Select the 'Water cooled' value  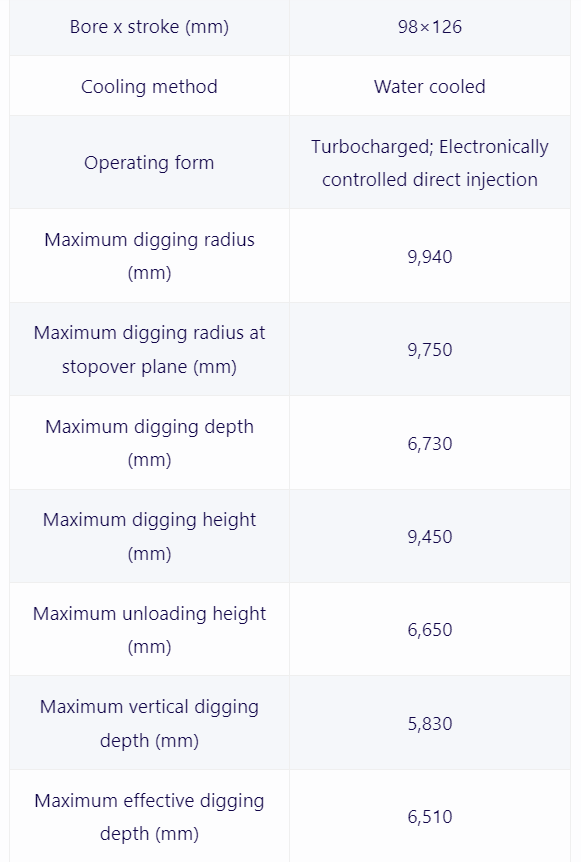coord(430,86)
